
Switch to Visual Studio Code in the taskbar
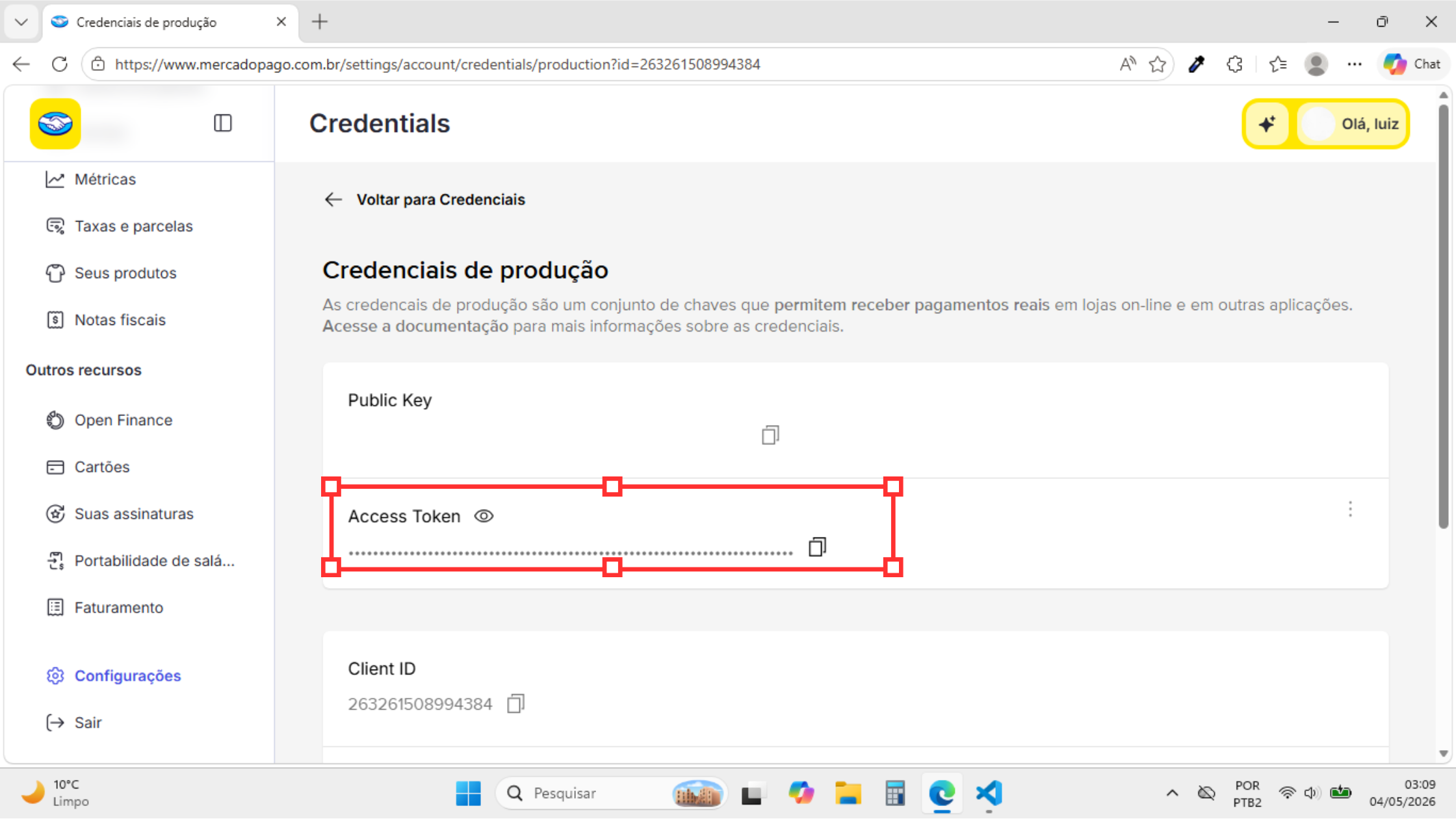989,793
